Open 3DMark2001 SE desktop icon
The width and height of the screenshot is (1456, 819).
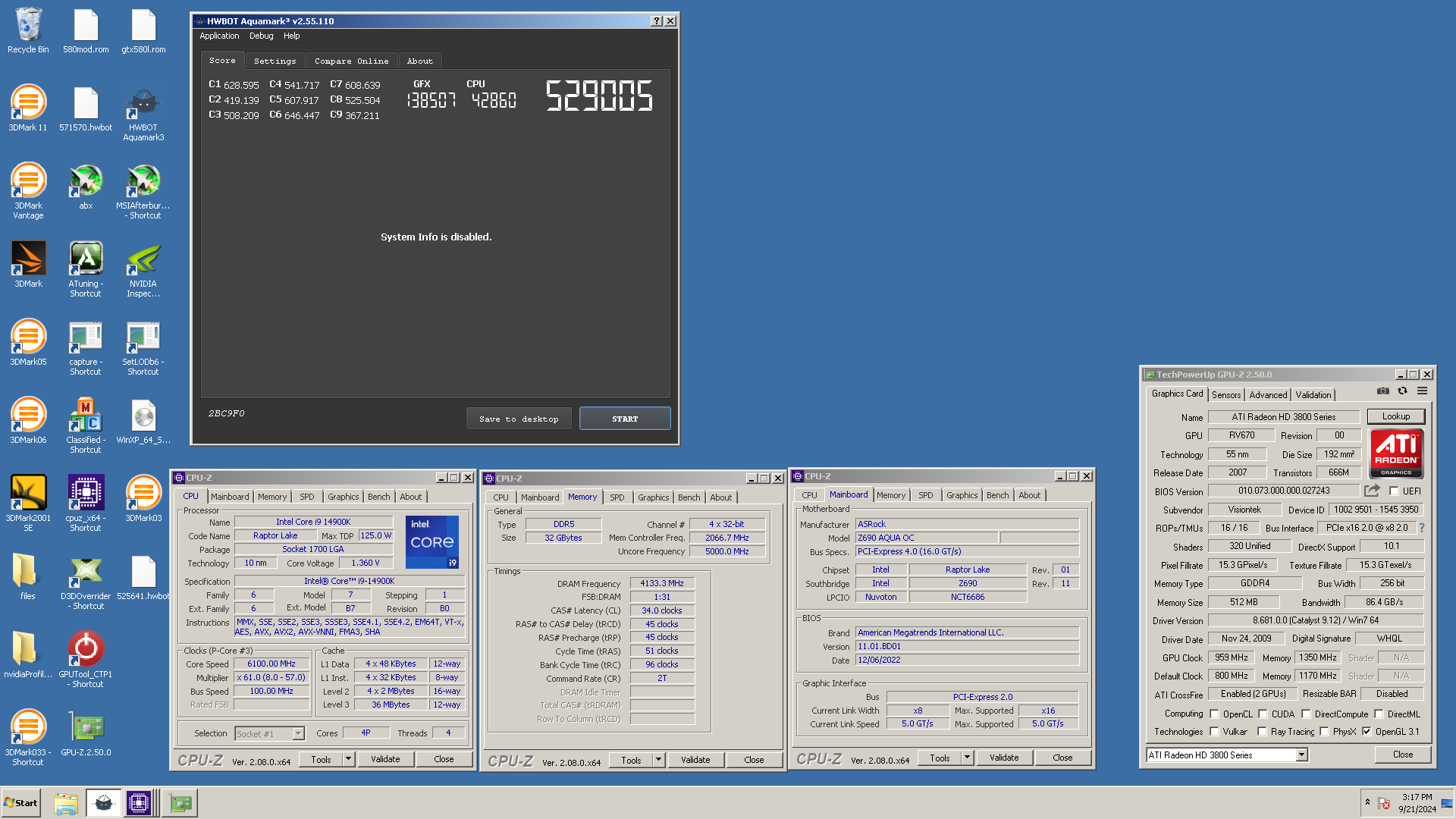[28, 504]
